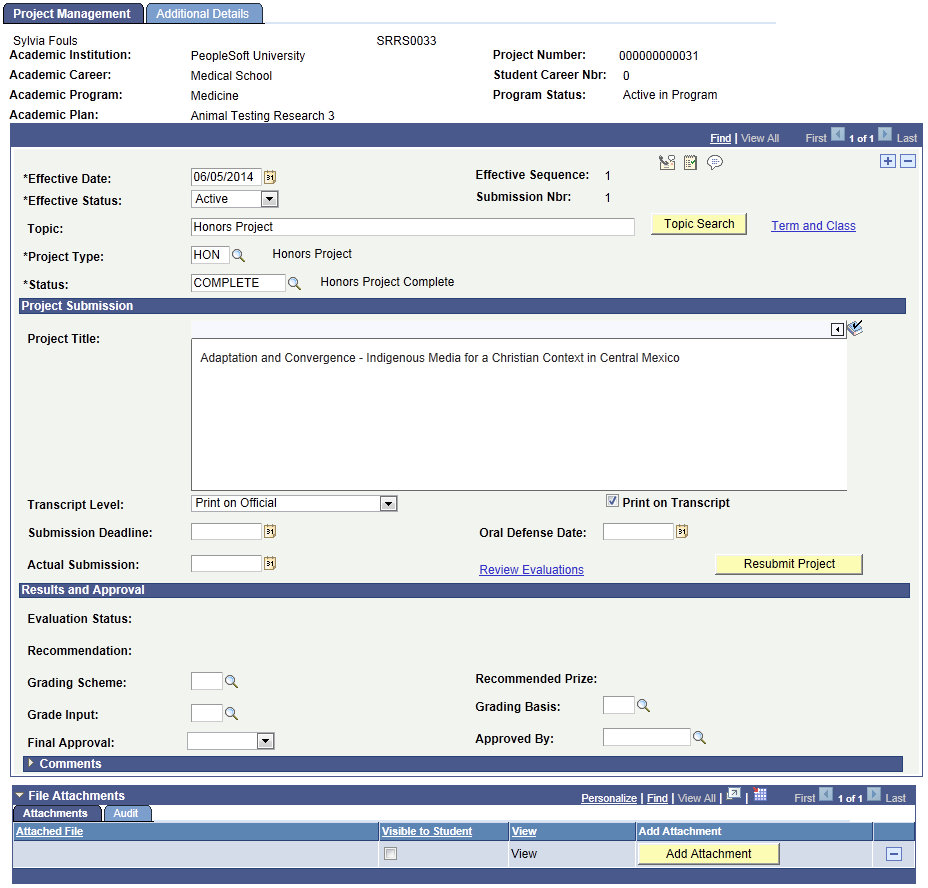Open the Transcript Level dropdown
The image size is (928, 888).
389,503
